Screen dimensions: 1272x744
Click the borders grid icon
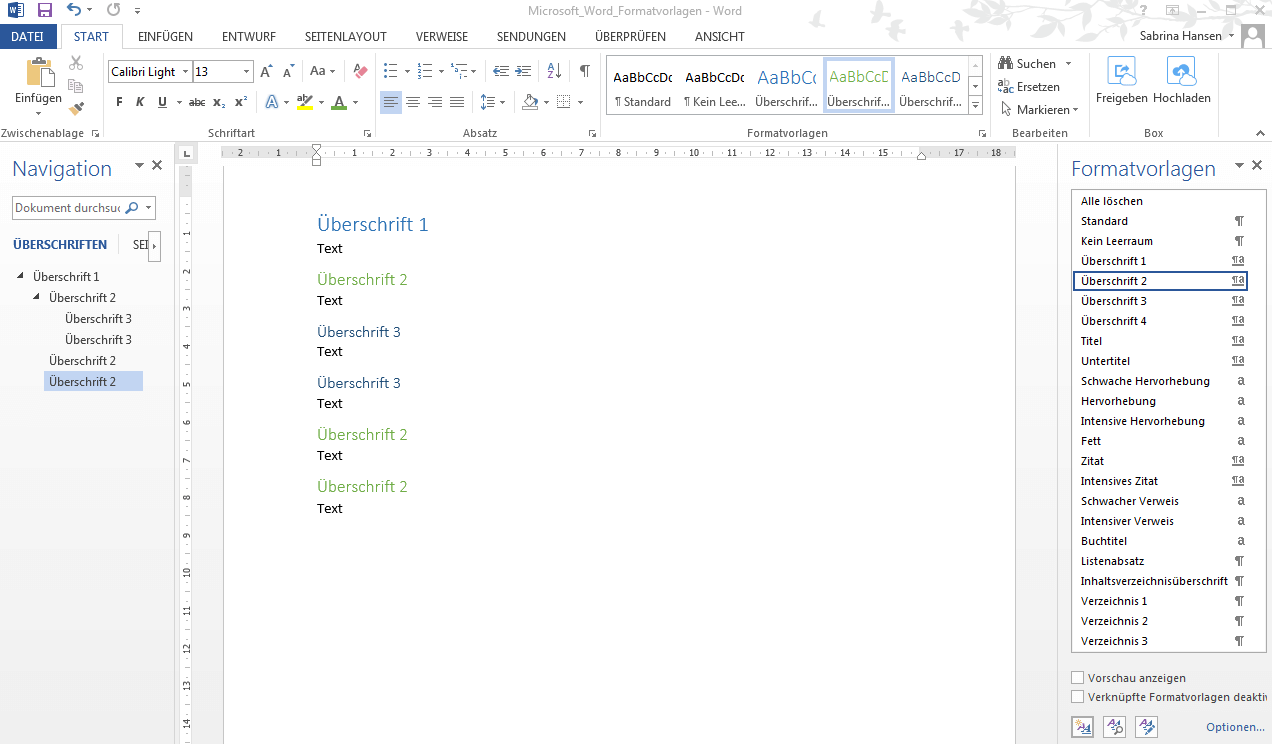coord(564,102)
